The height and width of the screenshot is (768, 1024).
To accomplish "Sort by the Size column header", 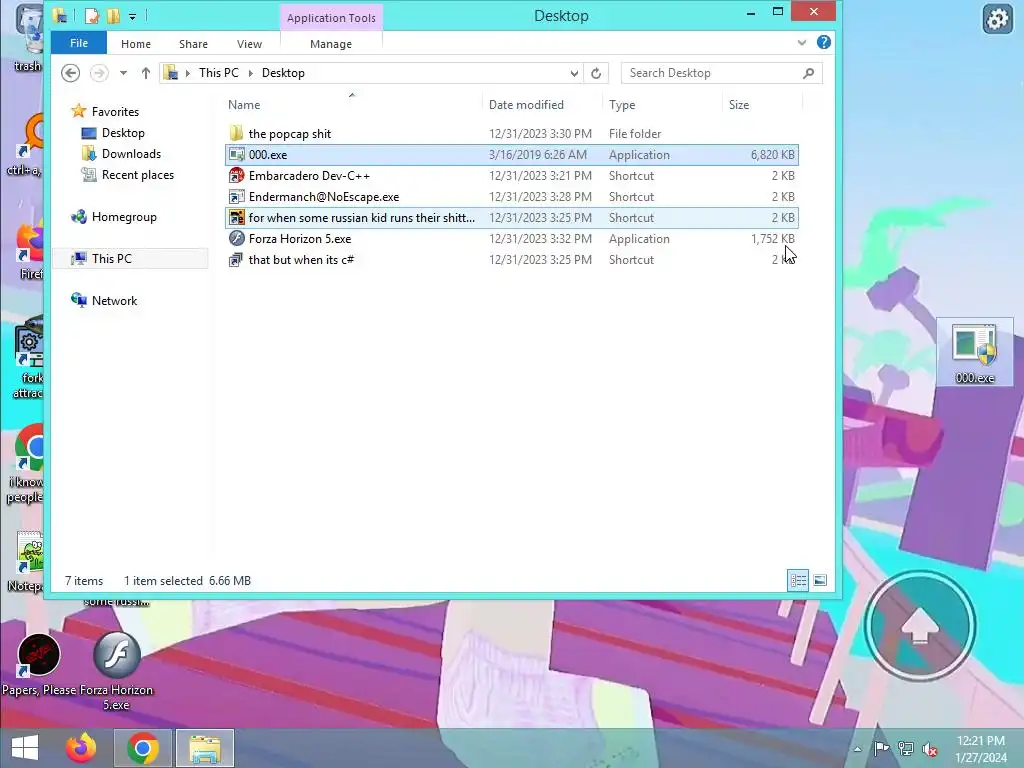I will (762, 104).
